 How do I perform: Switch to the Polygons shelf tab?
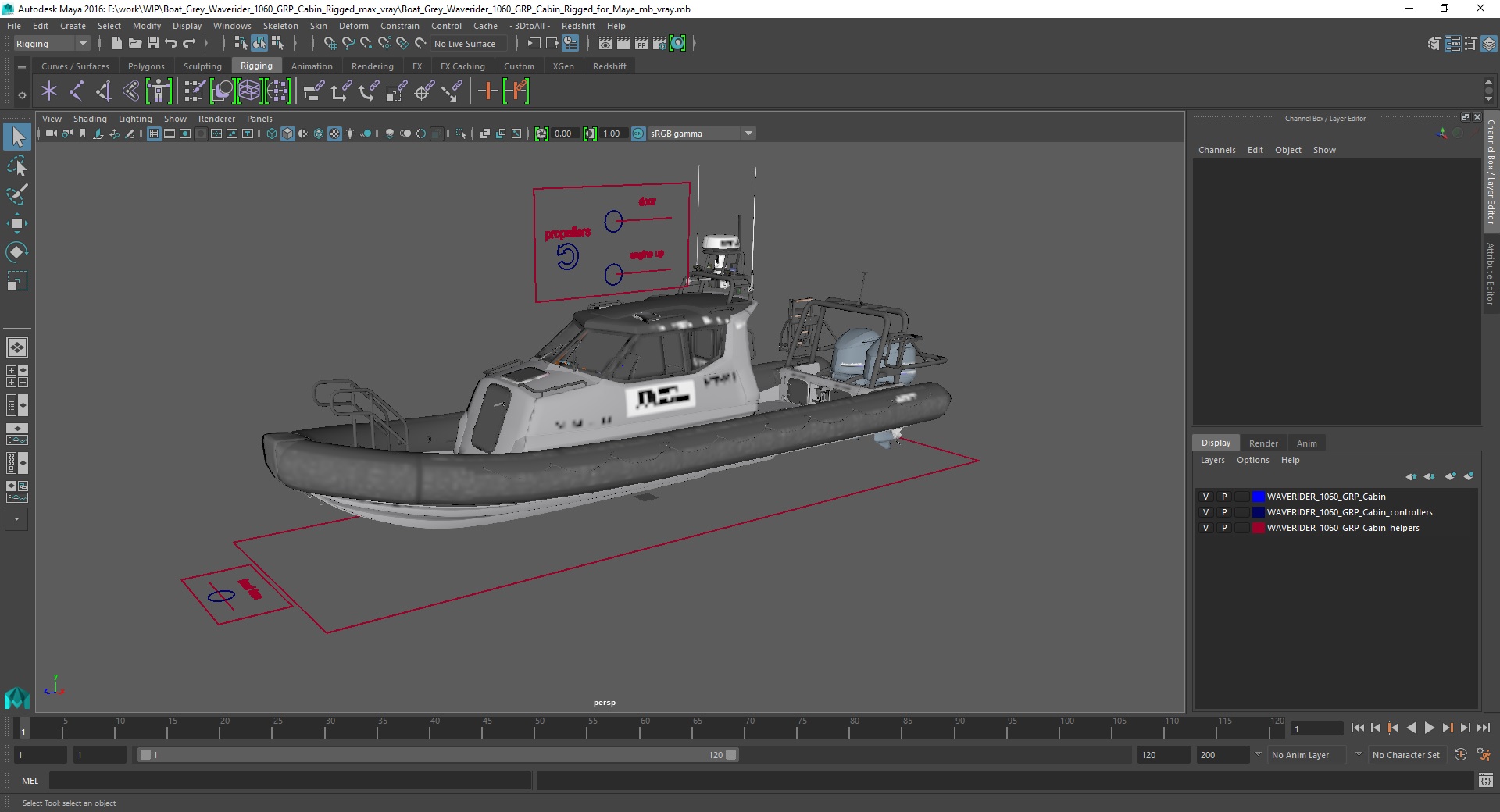146,66
